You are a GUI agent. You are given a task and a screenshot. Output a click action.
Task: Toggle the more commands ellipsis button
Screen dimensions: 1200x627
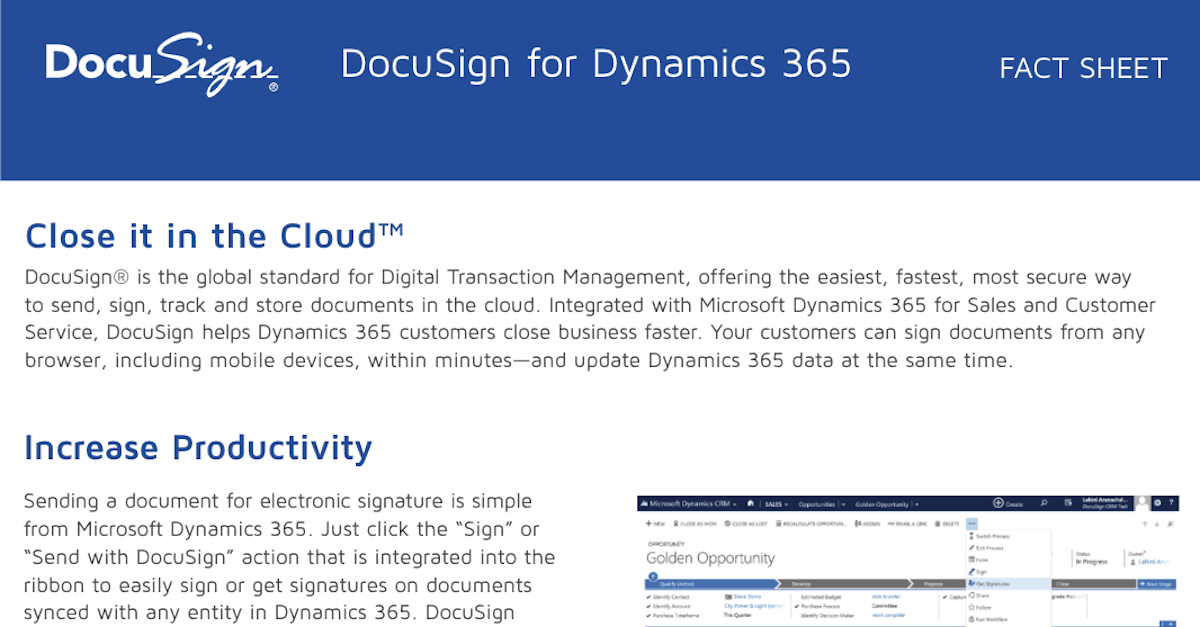tap(972, 523)
